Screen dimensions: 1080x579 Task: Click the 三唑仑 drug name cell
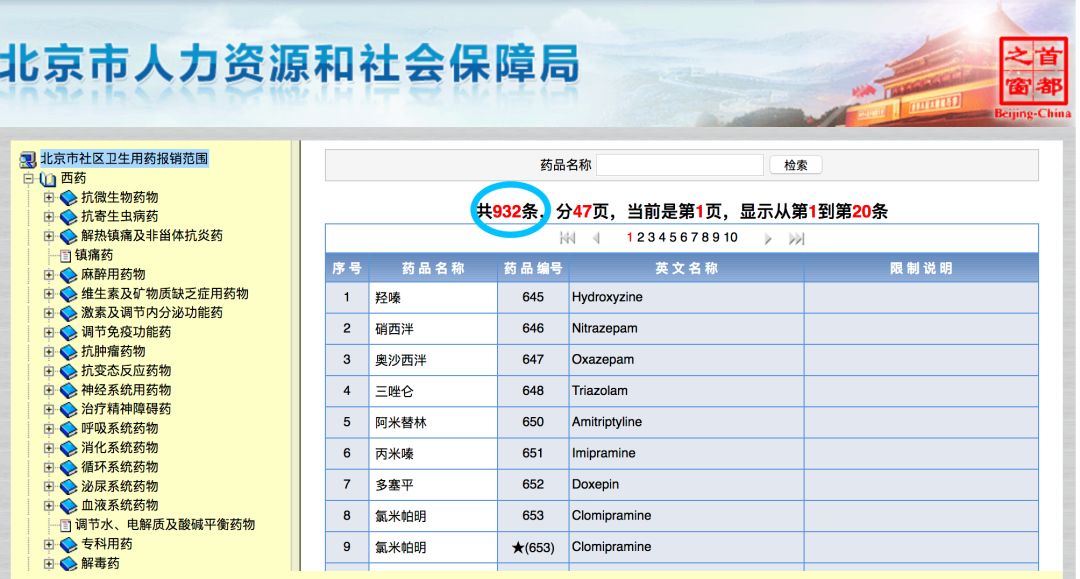(433, 391)
